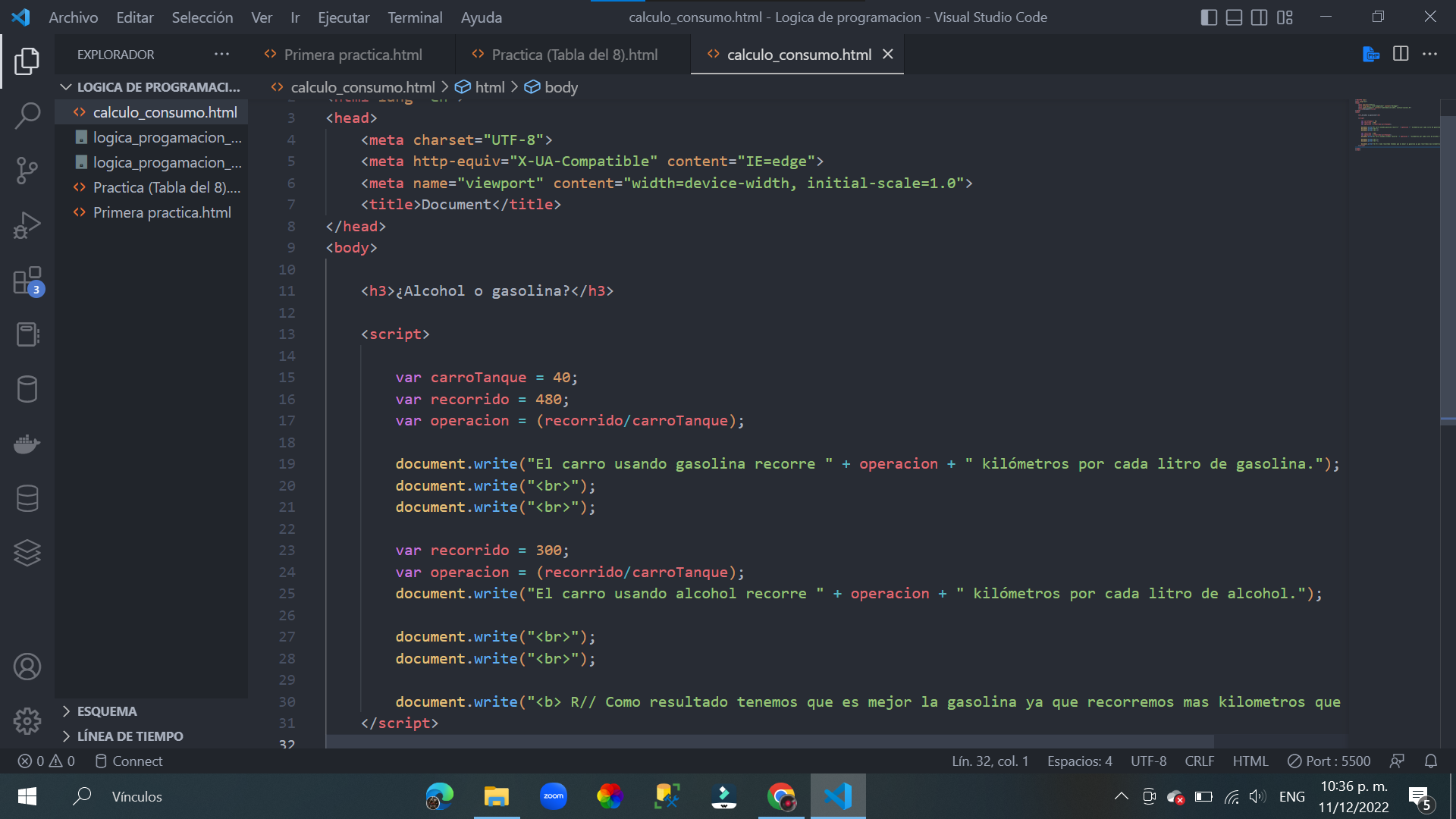Click Visual Studio Code taskbar icon
This screenshot has height=819, width=1456.
tap(838, 796)
